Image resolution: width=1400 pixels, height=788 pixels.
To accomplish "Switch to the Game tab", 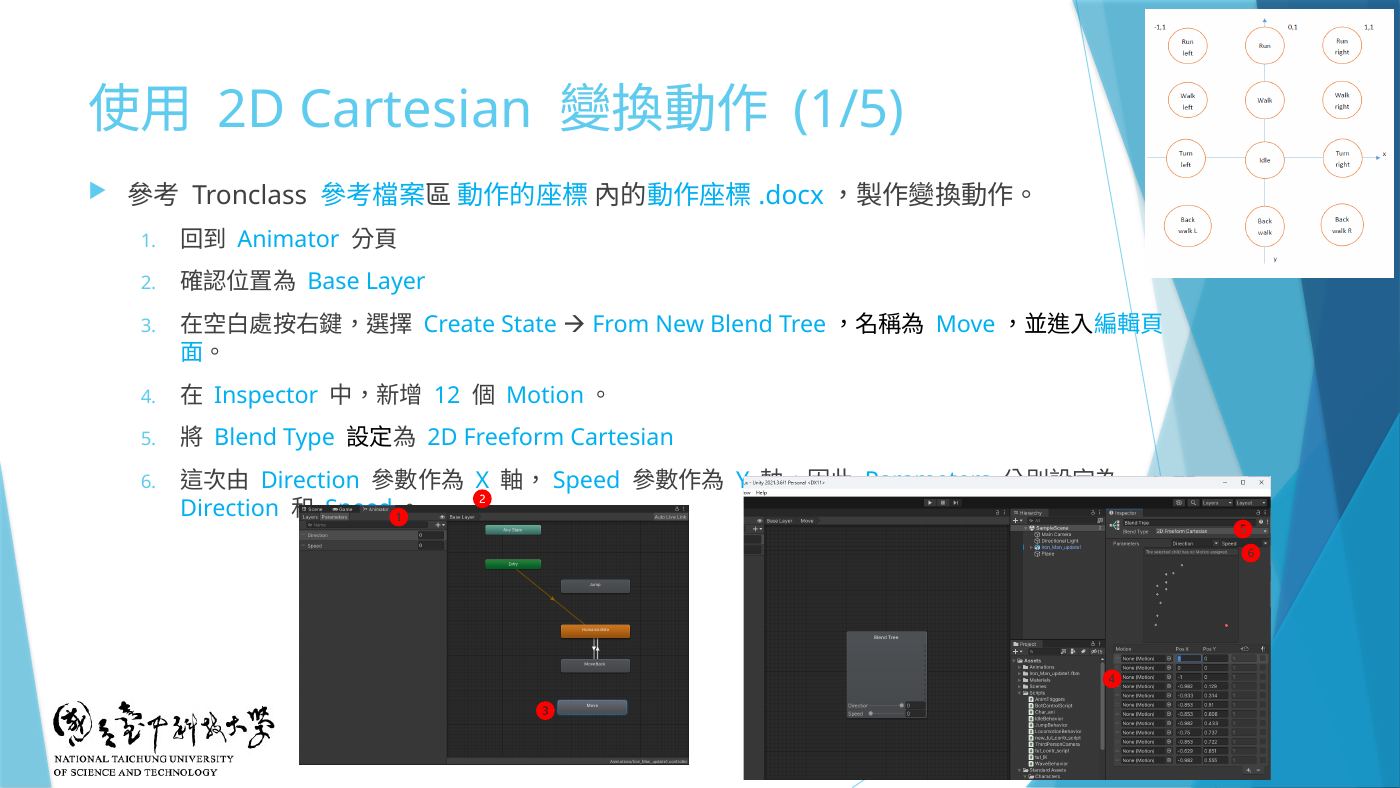I will pos(343,509).
